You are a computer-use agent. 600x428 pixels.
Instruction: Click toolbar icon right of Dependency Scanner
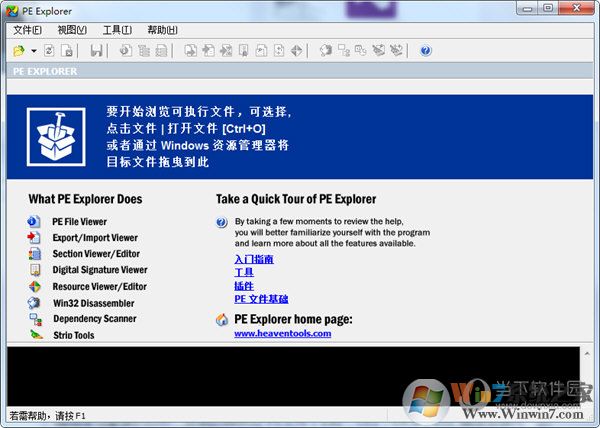pyautogui.click(x=361, y=50)
